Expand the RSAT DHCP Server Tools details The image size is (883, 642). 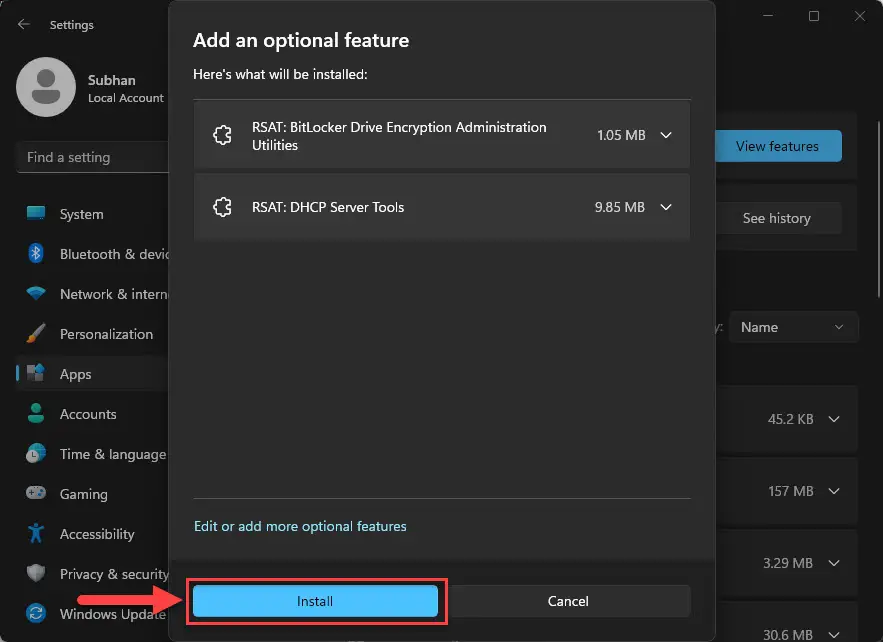click(666, 207)
